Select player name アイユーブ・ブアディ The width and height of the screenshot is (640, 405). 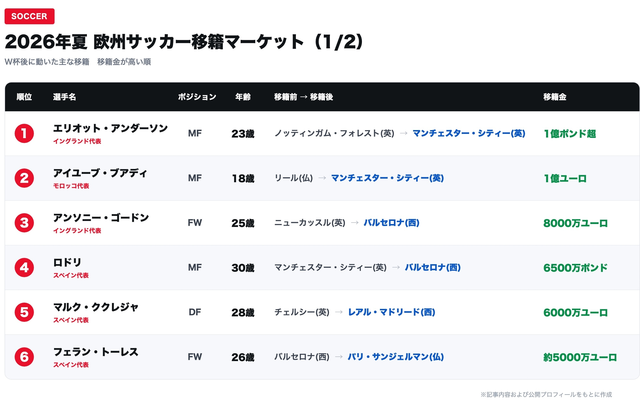click(x=100, y=173)
